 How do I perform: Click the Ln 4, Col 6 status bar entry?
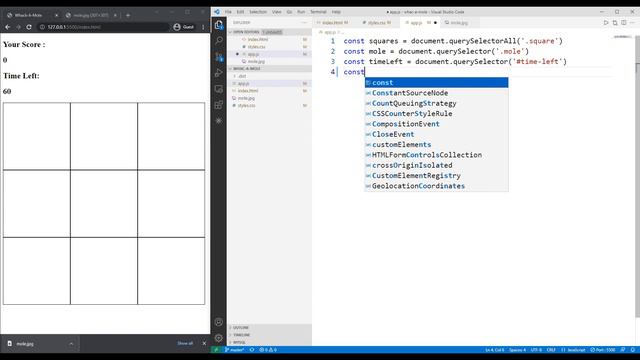[x=495, y=350]
